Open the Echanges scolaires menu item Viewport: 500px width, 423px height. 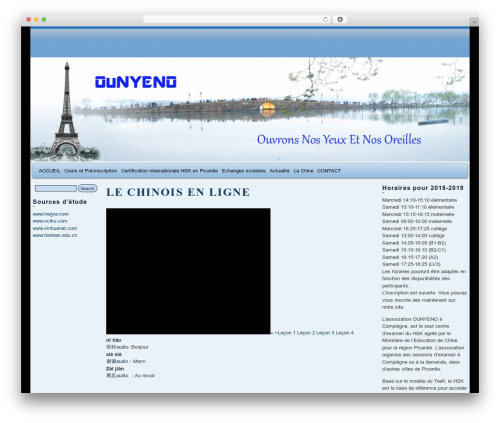tap(244, 171)
